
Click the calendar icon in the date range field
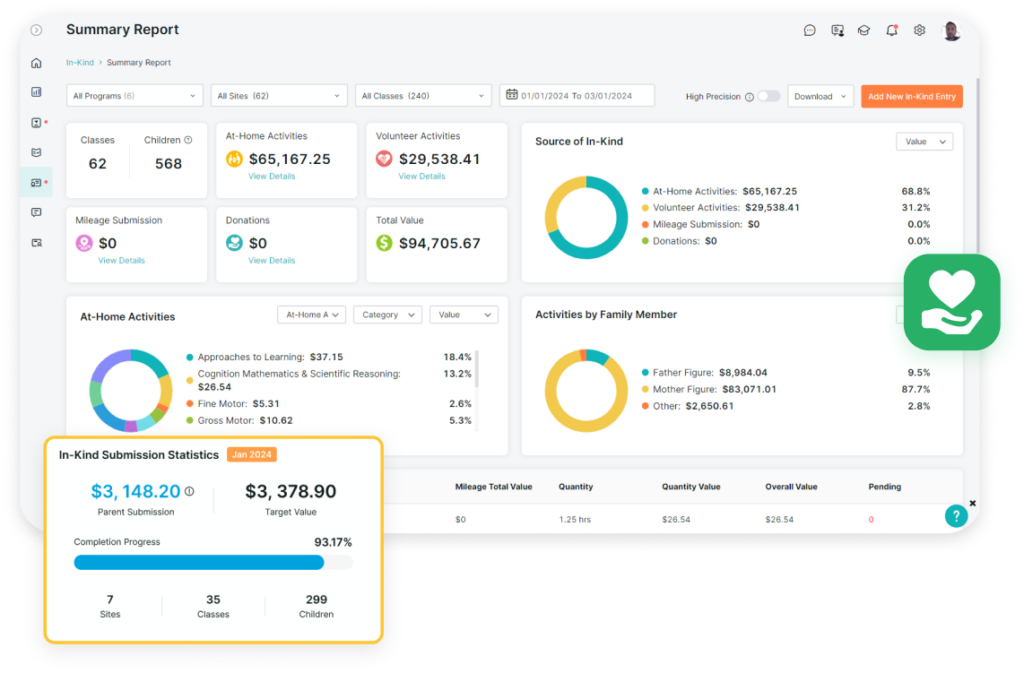[x=511, y=95]
